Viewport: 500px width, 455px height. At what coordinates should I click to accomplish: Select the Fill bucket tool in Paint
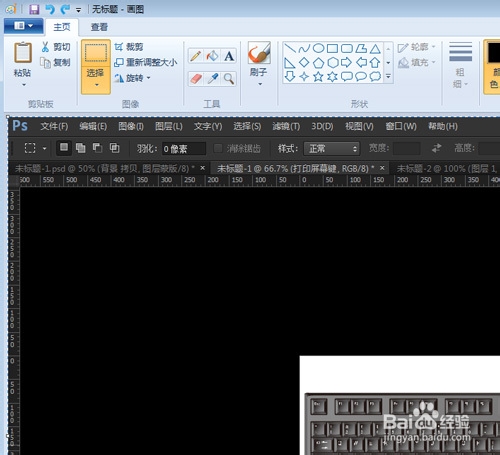[212, 56]
